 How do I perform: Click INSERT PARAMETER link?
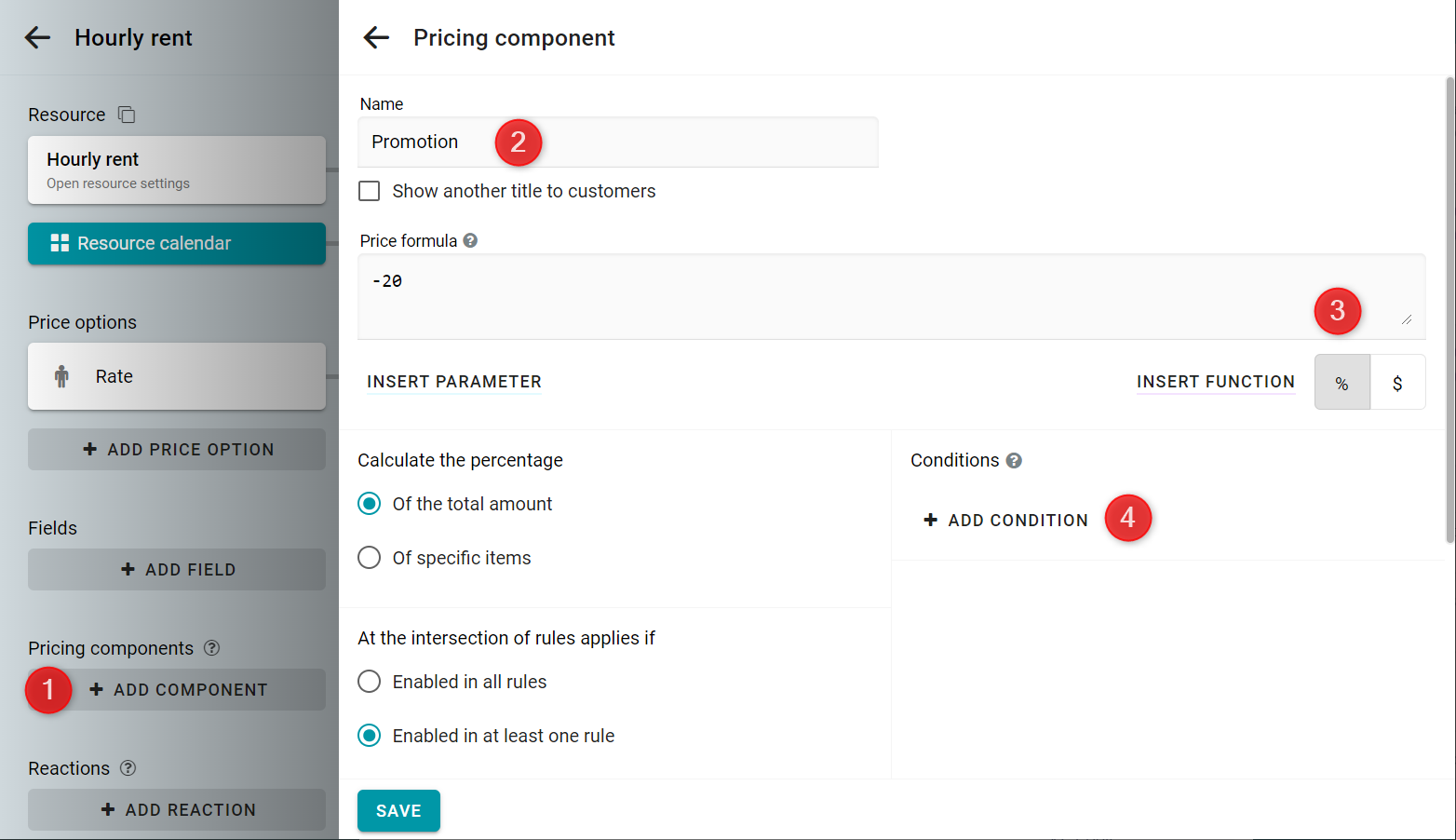[x=454, y=382]
